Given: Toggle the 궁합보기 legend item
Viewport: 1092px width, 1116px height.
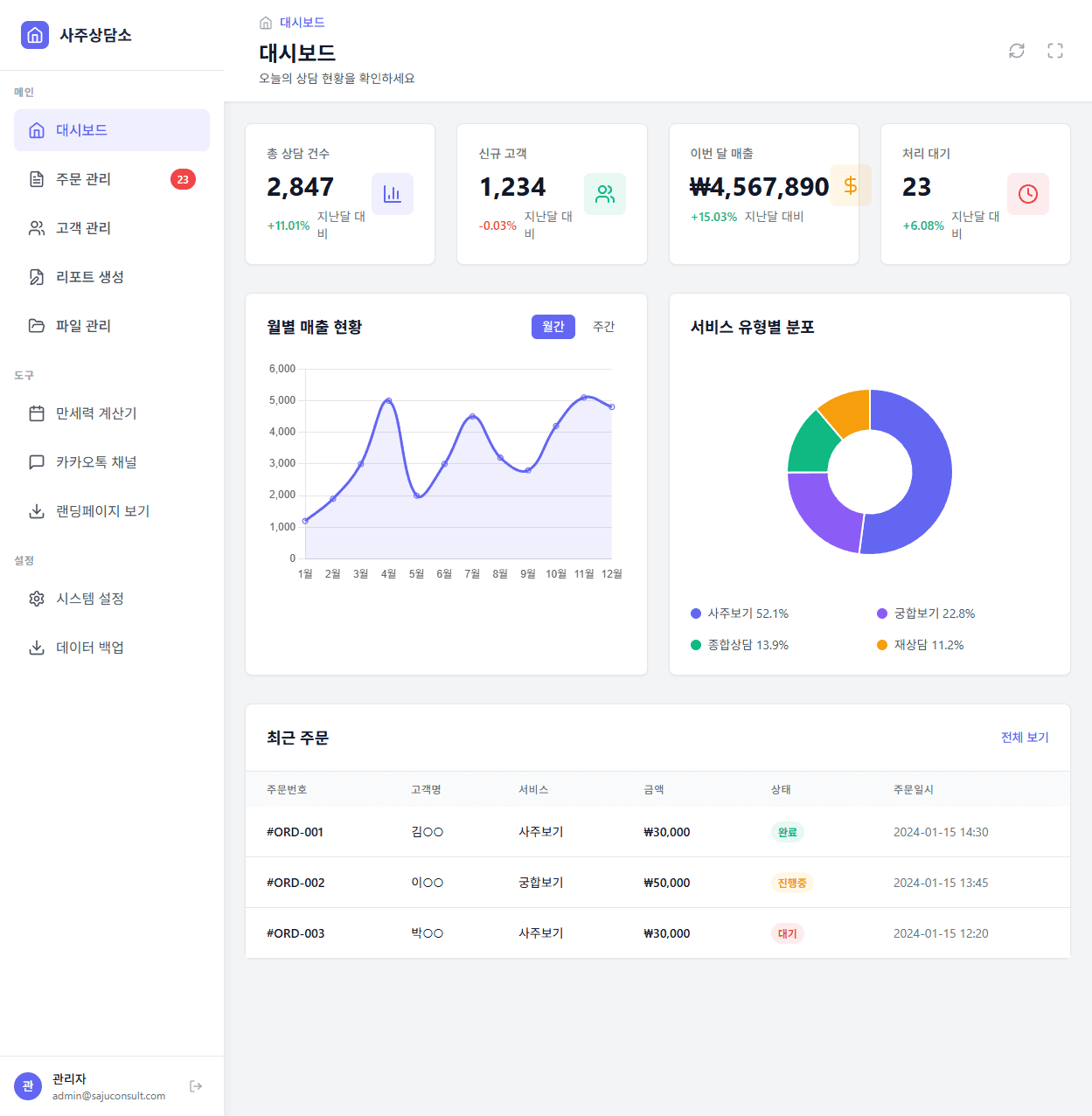Looking at the screenshot, I should tap(929, 613).
